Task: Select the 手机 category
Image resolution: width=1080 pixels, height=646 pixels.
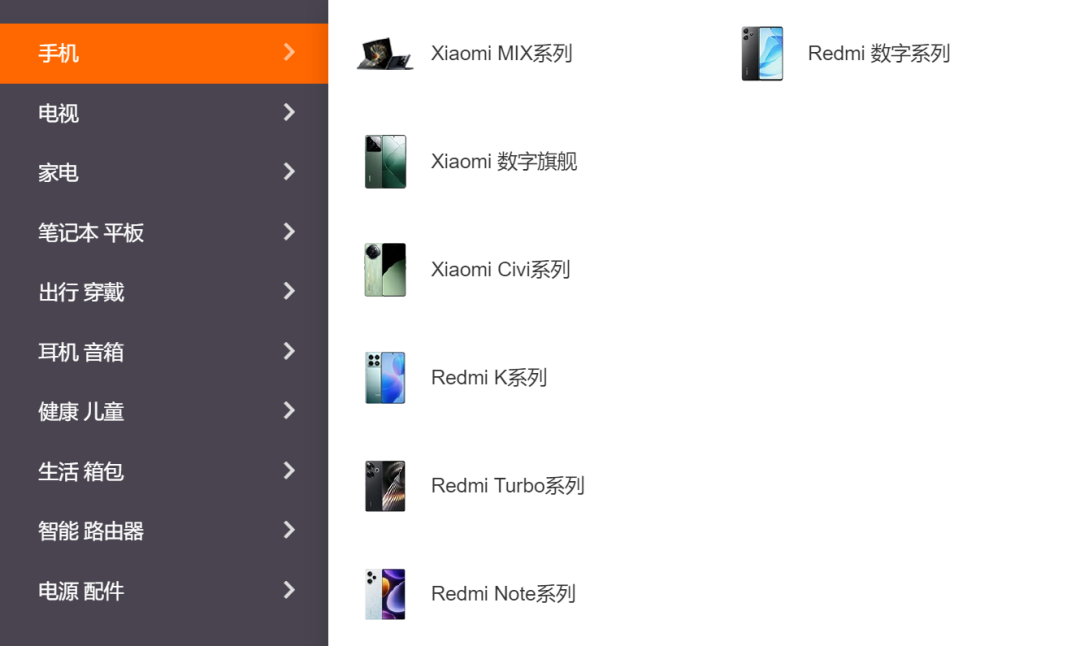Action: coord(164,54)
